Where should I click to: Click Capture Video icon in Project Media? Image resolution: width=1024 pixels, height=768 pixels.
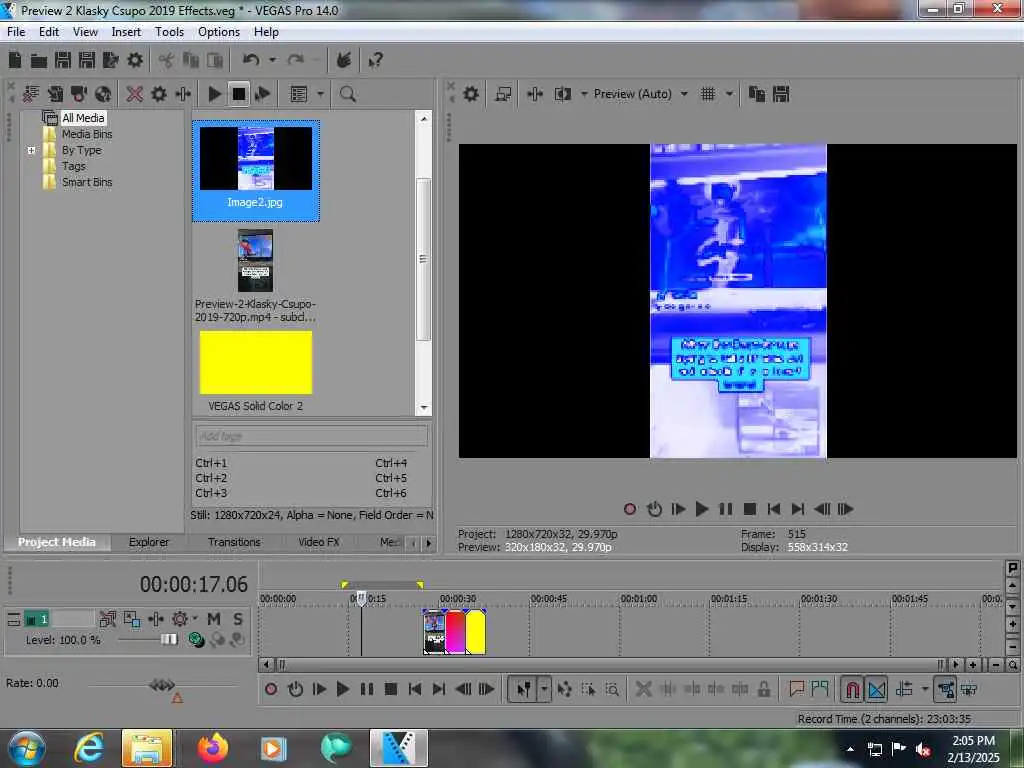tap(78, 94)
